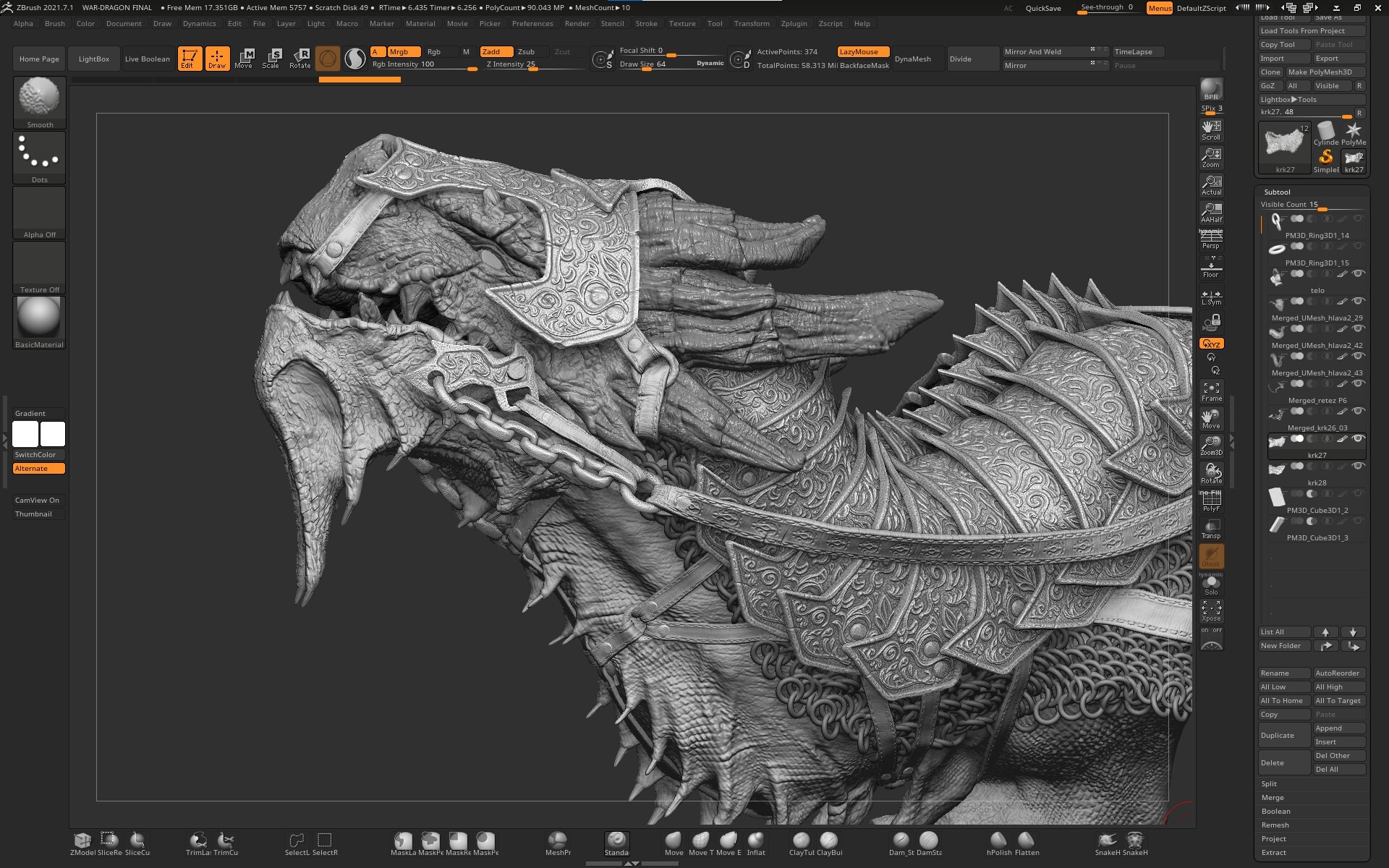
Task: Open the ZPlugin menu
Action: pos(793,22)
